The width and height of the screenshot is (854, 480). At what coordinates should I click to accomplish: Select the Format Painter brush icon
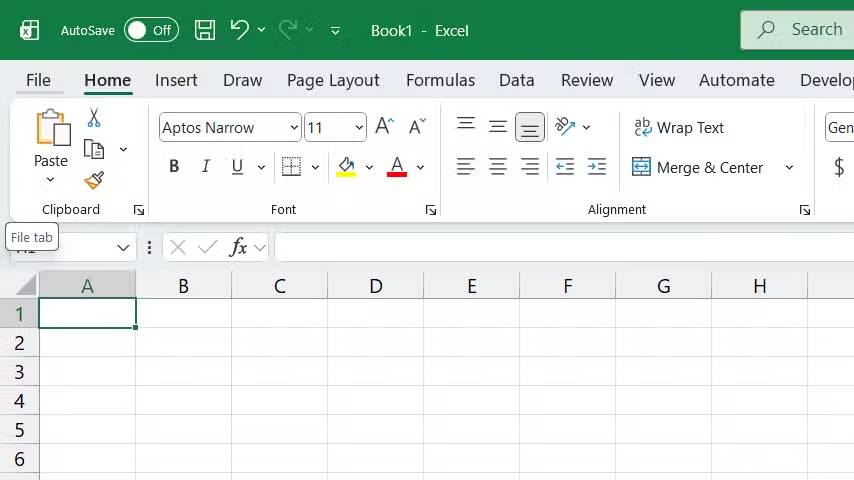(x=94, y=180)
